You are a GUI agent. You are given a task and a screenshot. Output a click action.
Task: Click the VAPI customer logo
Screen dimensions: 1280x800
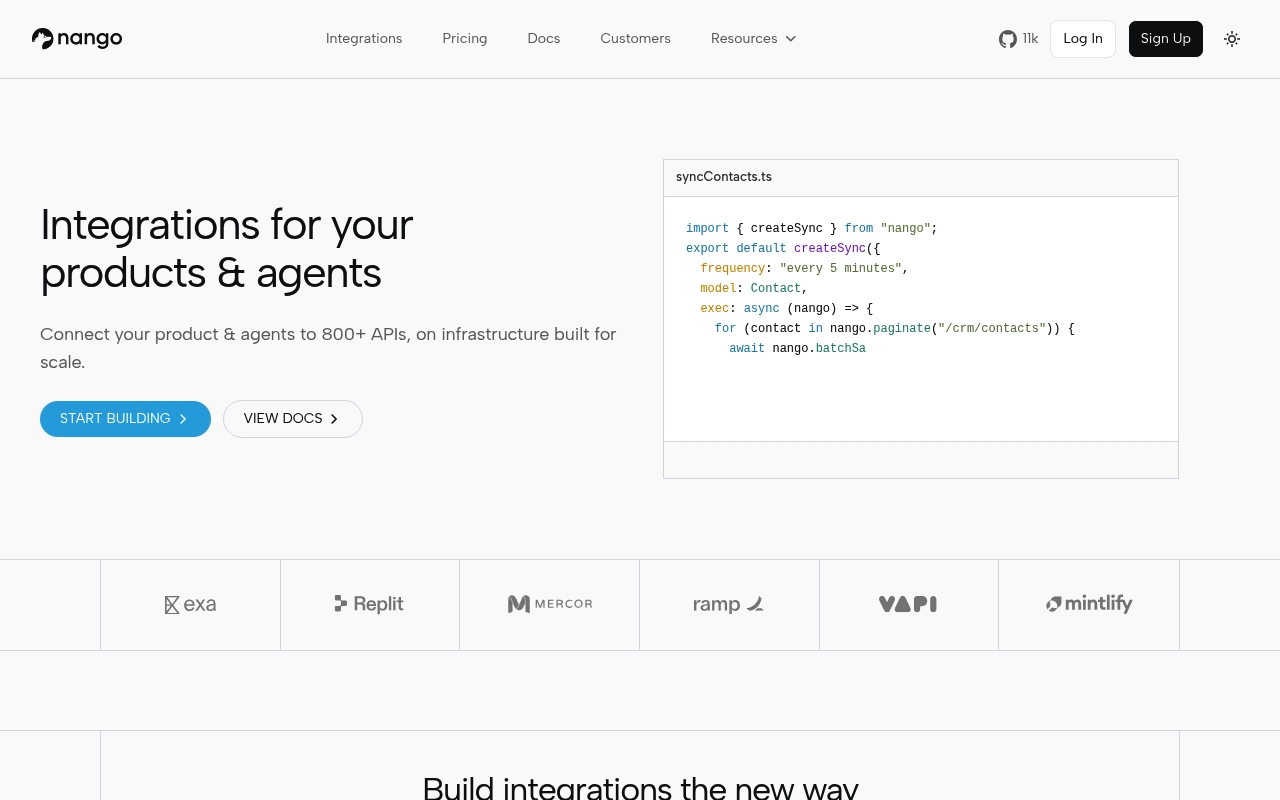click(x=908, y=604)
